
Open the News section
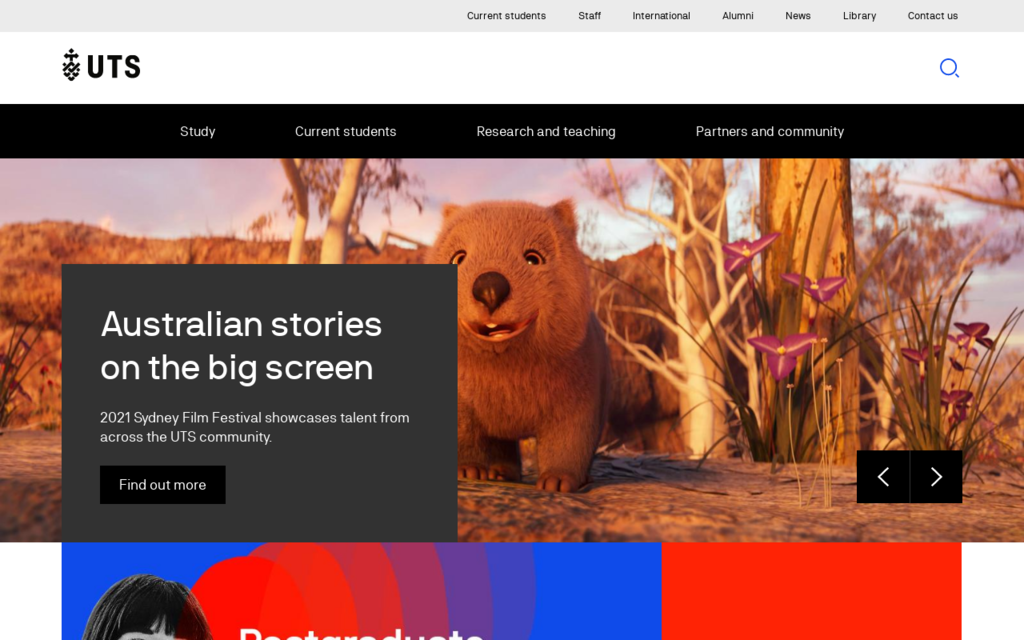(x=797, y=15)
